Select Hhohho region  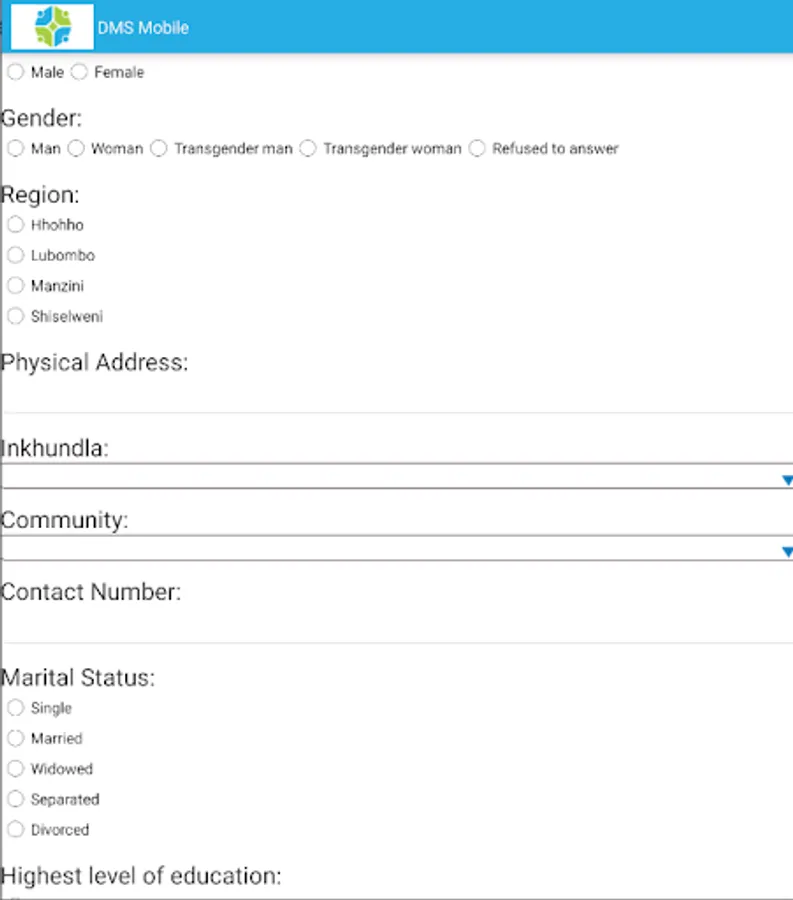[x=15, y=224]
